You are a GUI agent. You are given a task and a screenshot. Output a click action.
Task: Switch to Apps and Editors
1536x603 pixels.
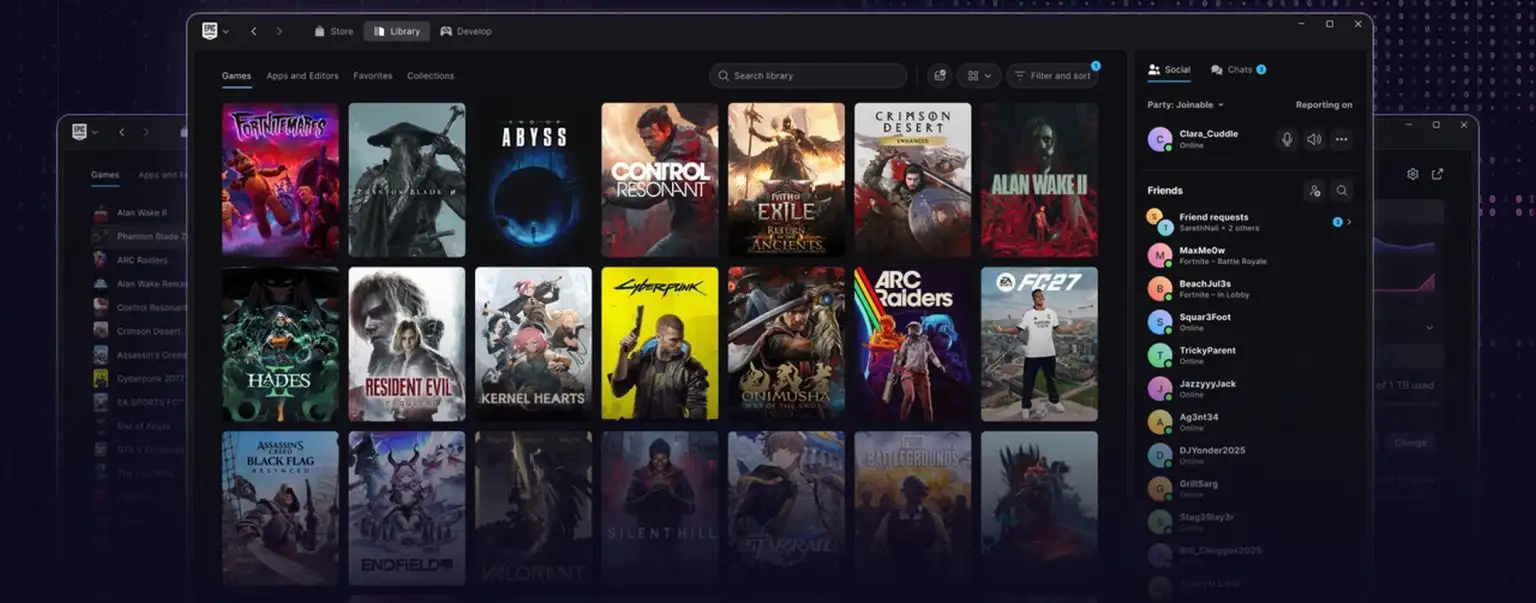302,76
